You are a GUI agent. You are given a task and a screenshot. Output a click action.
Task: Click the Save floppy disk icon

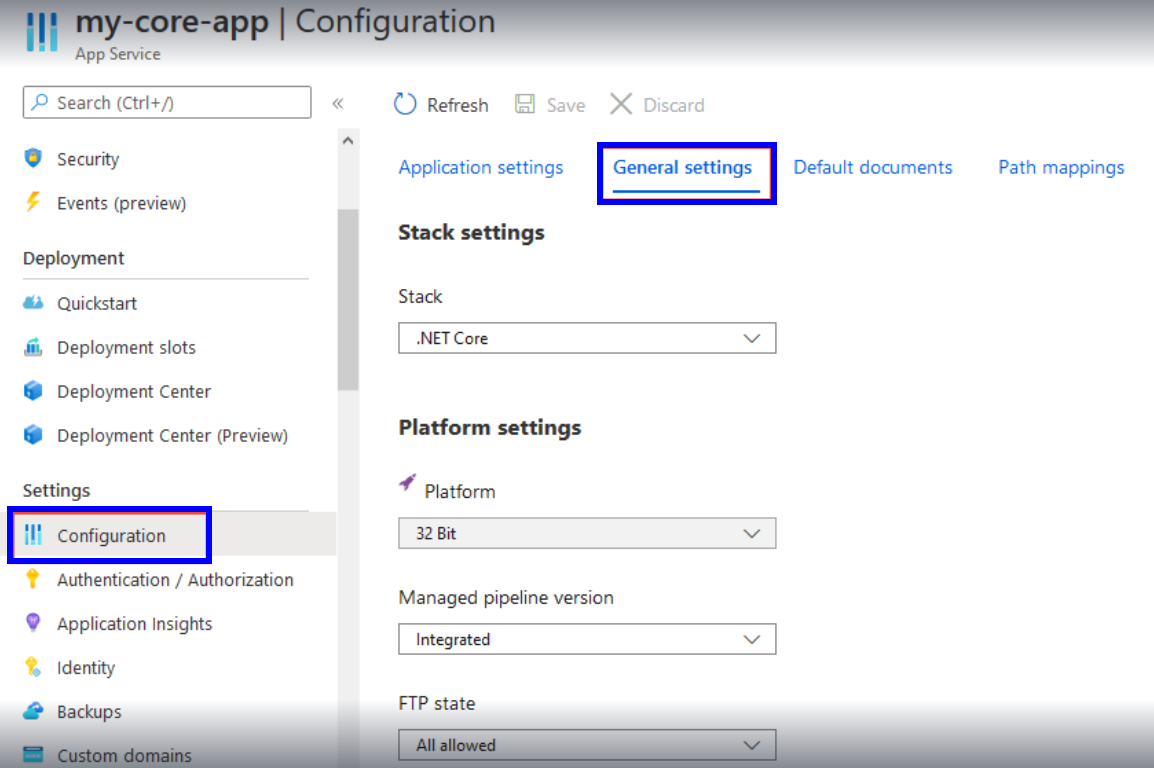click(x=525, y=104)
